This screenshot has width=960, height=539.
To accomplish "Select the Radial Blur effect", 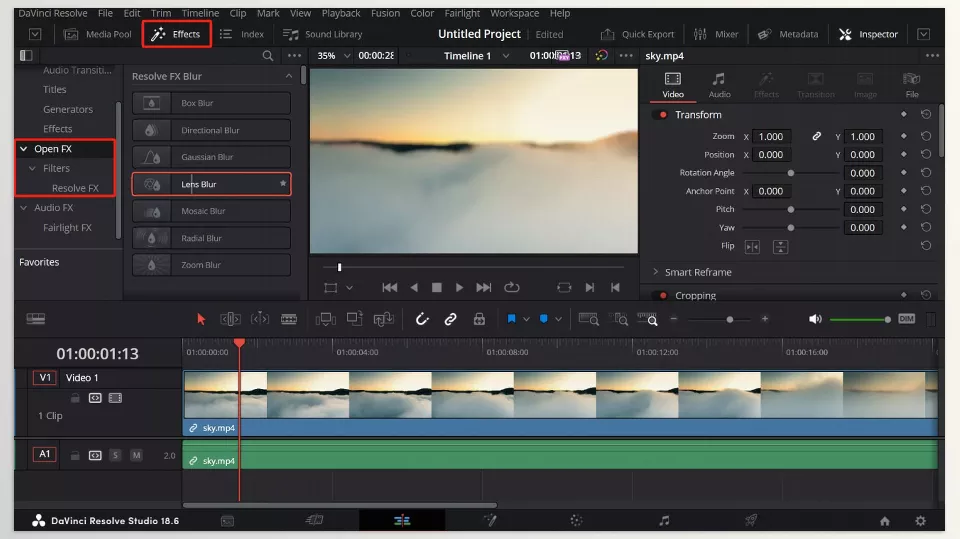I will pyautogui.click(x=211, y=238).
